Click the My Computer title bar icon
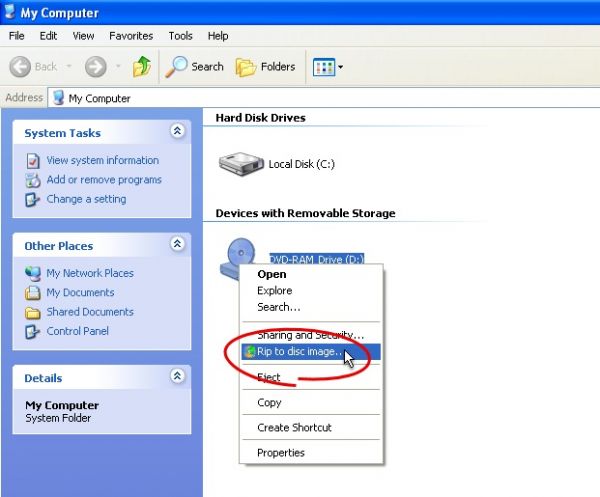The width and height of the screenshot is (600, 497). [9, 11]
